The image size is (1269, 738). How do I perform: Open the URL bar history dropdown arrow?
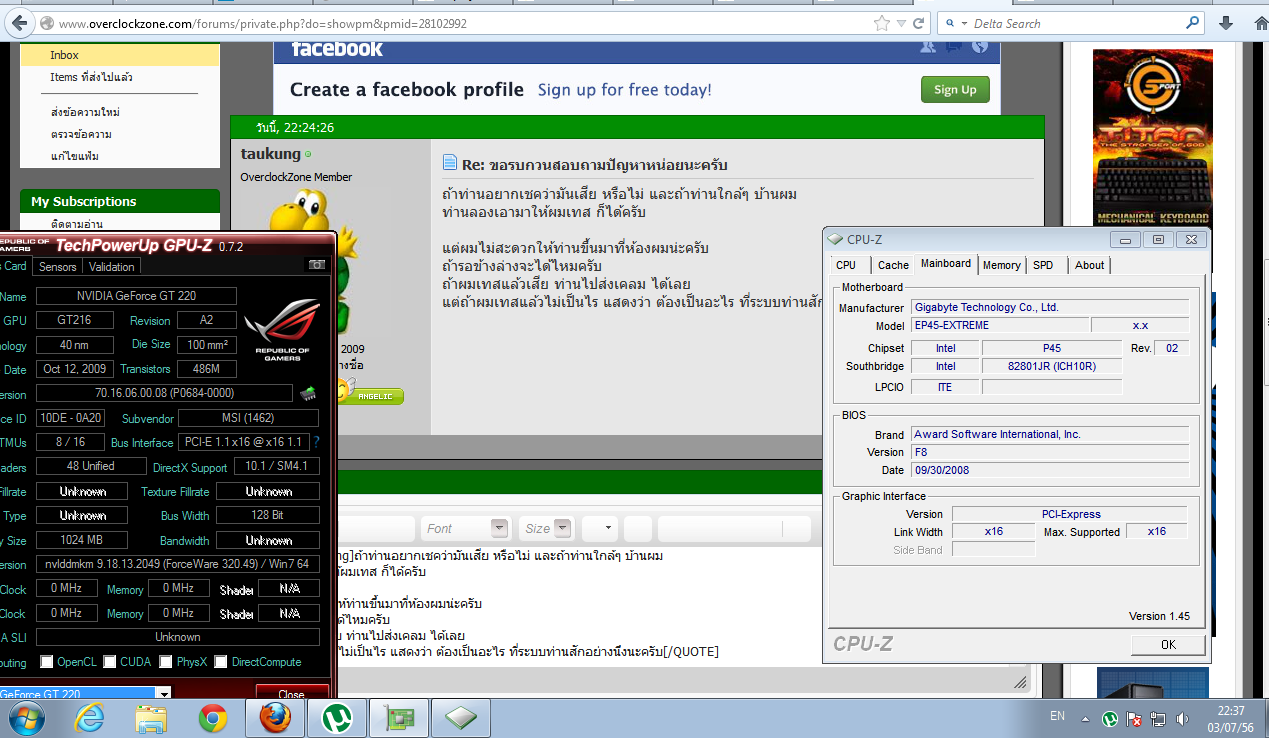pos(902,23)
